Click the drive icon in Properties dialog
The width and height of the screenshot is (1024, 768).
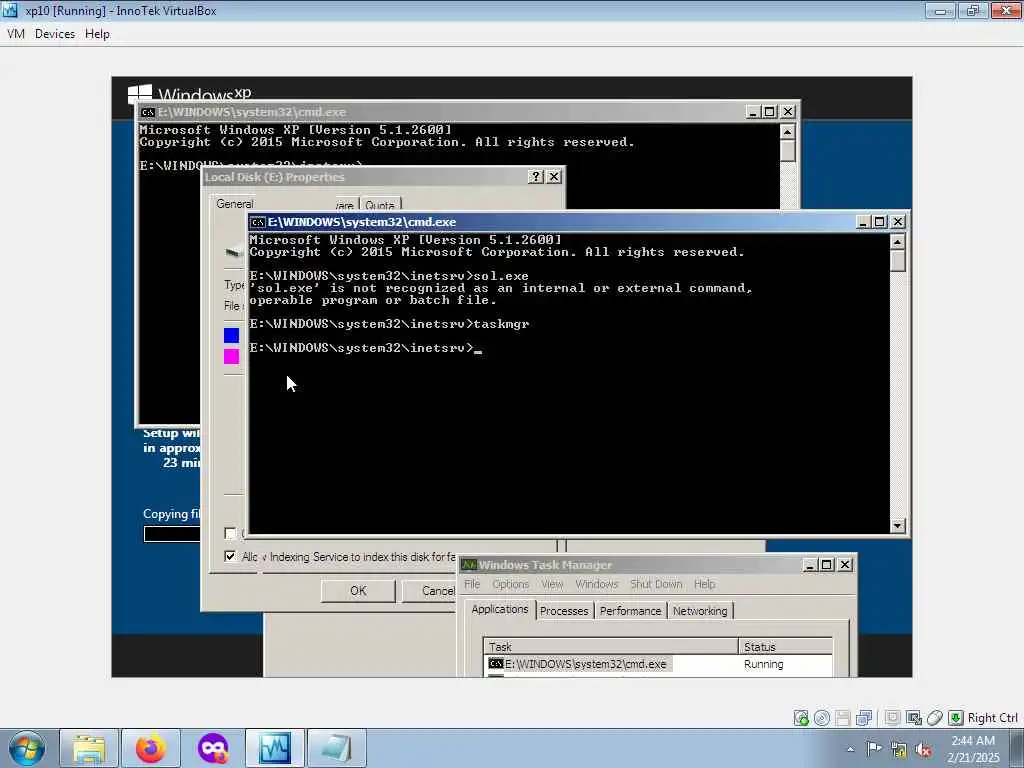(x=234, y=252)
